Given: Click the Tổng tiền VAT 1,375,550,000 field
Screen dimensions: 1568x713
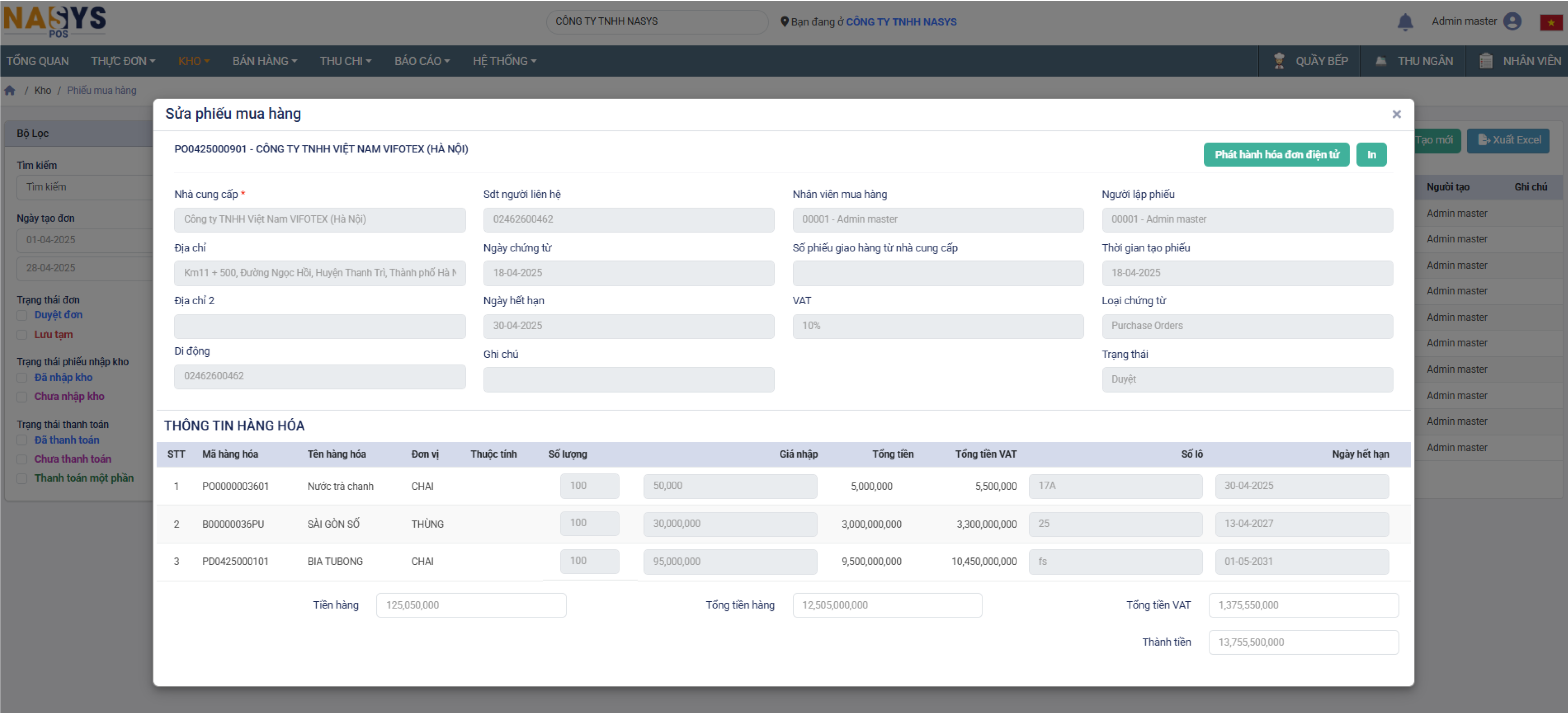Looking at the screenshot, I should click(x=1303, y=605).
